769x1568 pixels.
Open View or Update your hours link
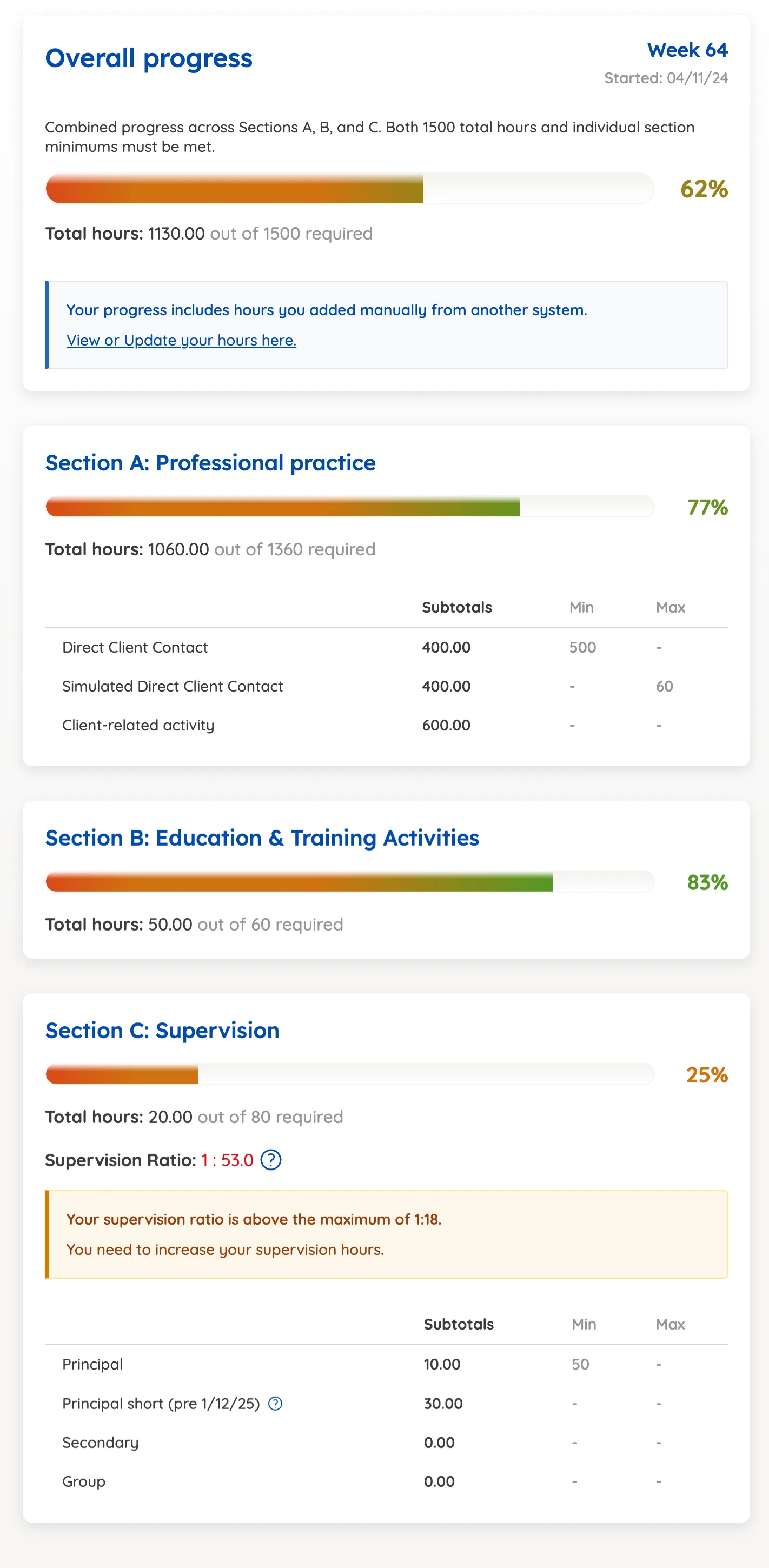(181, 340)
